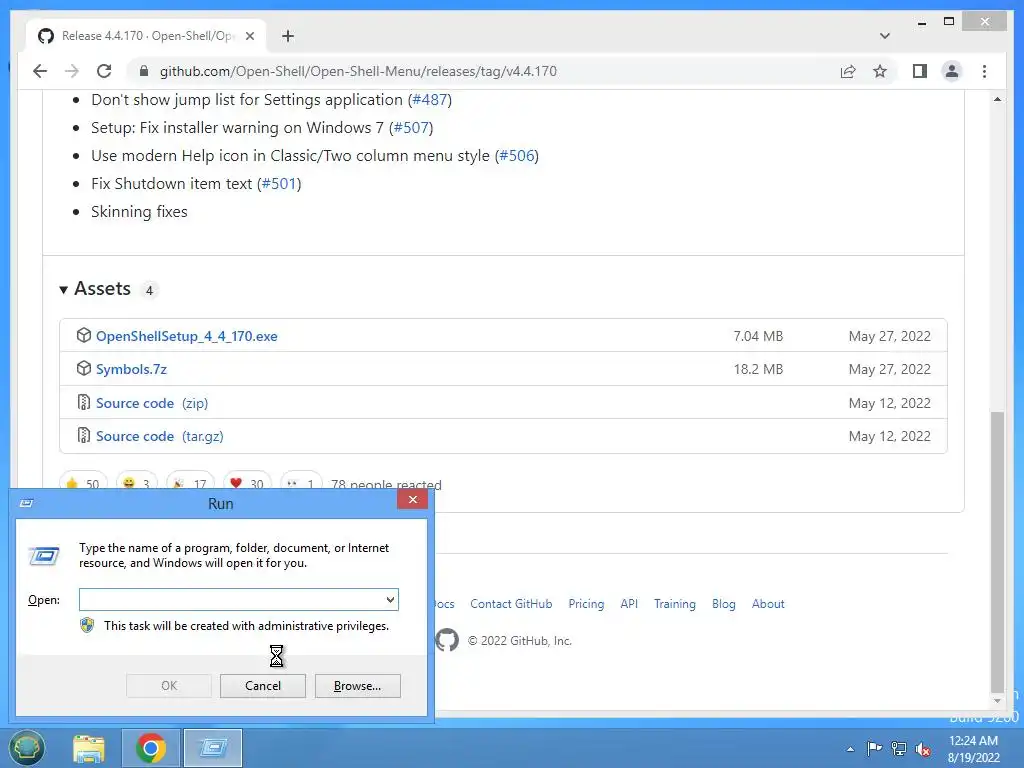Open issue link #507
The width and height of the screenshot is (1024, 768).
tap(411, 128)
